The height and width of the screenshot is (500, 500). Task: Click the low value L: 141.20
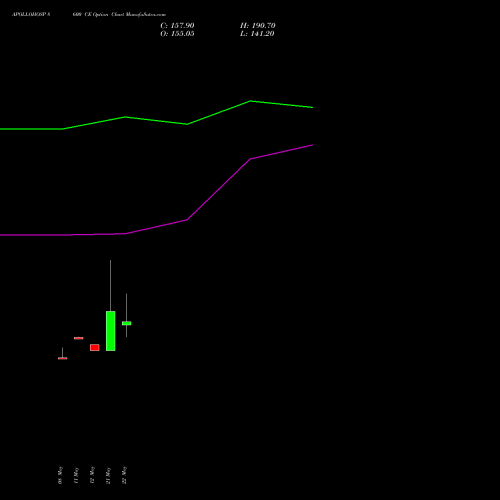click(x=257, y=34)
